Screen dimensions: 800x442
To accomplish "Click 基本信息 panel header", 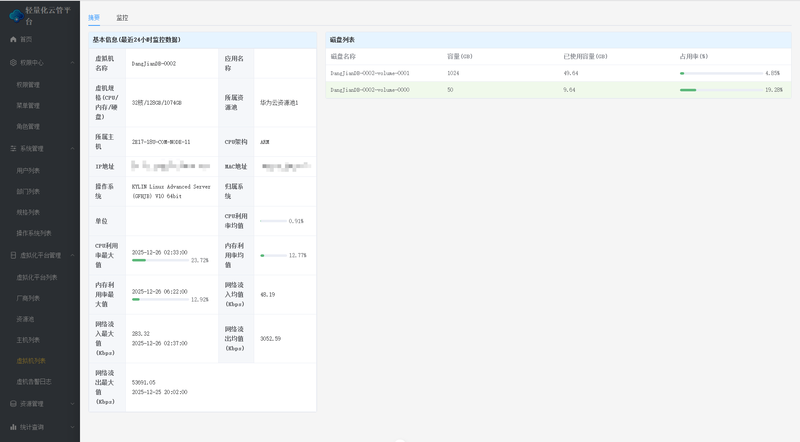I will (x=203, y=40).
